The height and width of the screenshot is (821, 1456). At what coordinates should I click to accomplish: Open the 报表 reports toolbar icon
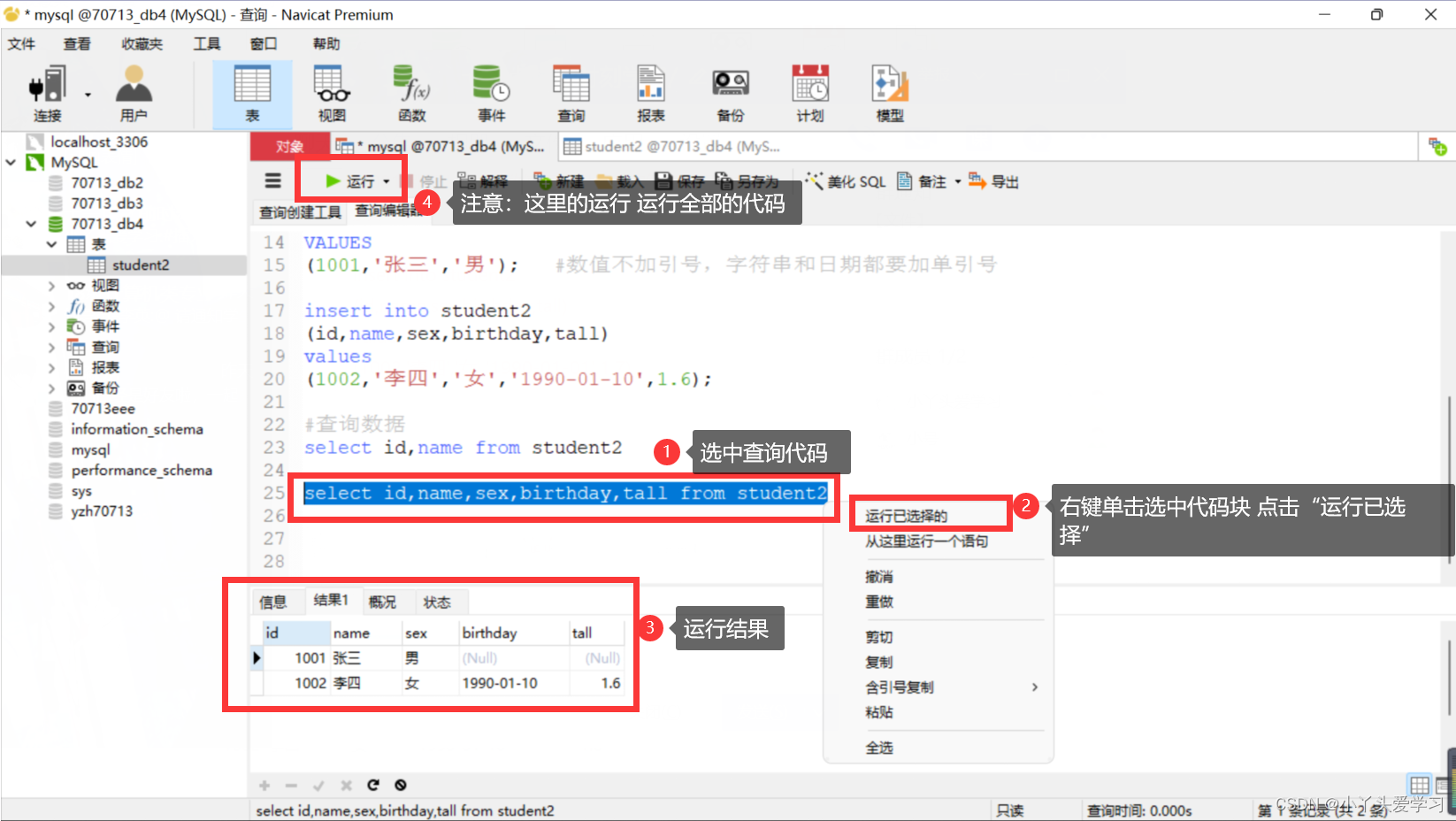(x=650, y=94)
